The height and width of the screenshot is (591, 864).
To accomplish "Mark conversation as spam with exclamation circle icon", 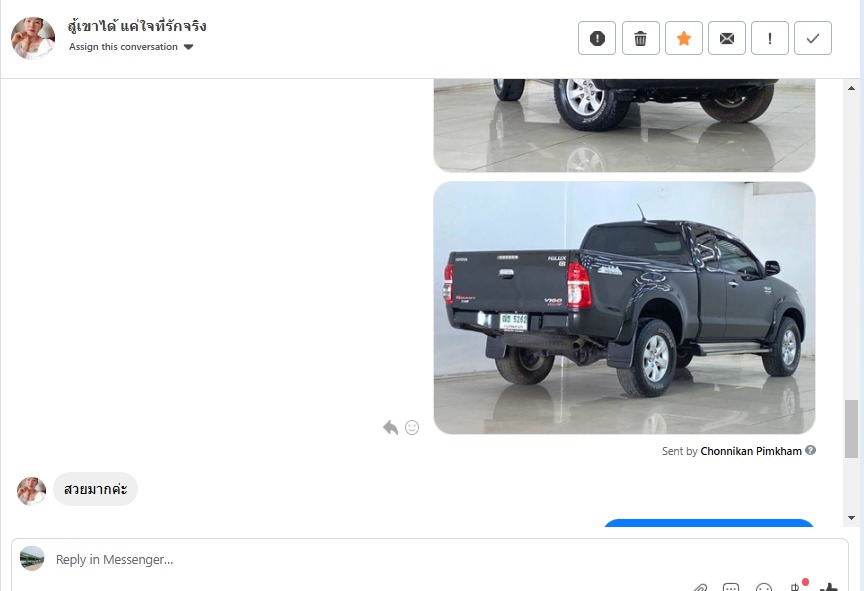I will tap(597, 38).
